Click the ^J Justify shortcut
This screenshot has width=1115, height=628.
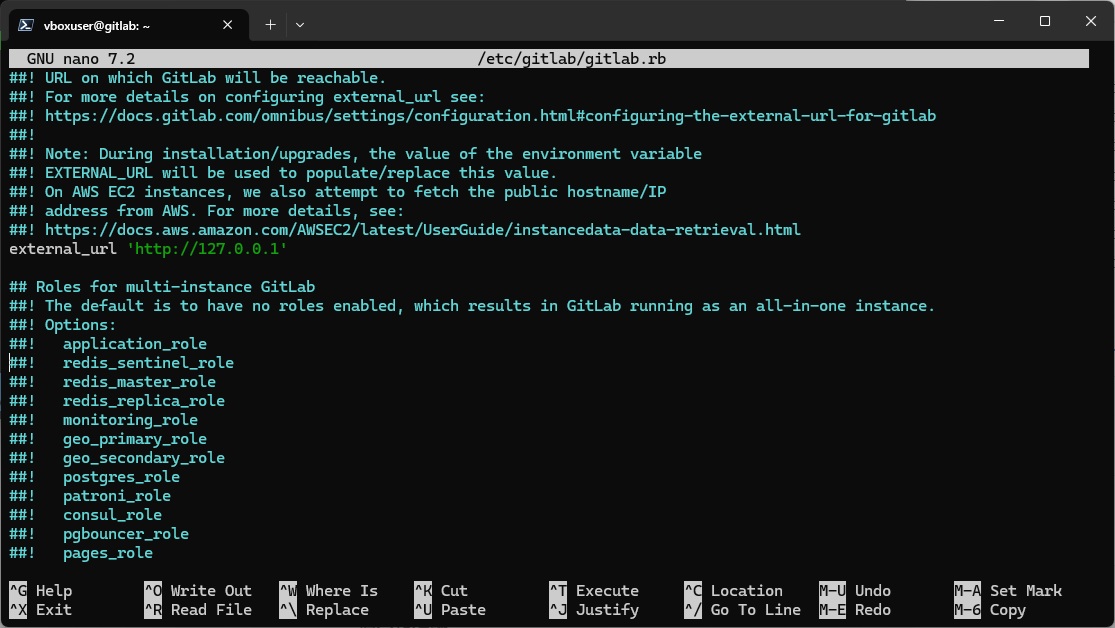tap(594, 610)
